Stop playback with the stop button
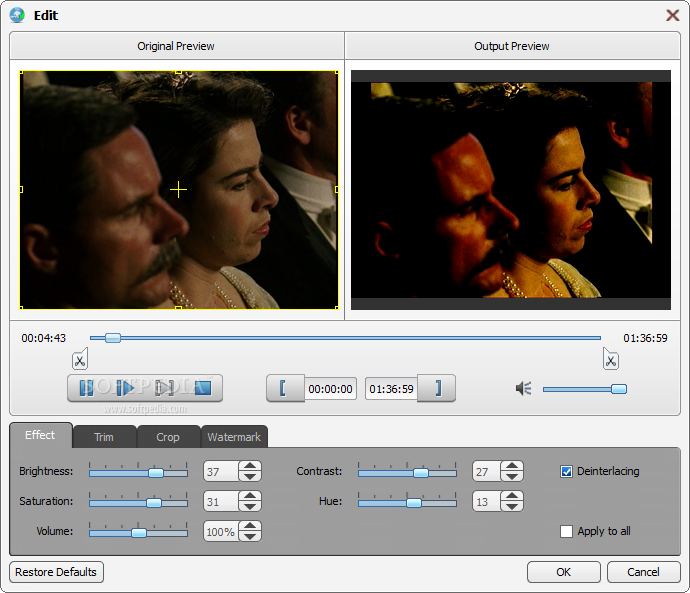 click(203, 388)
